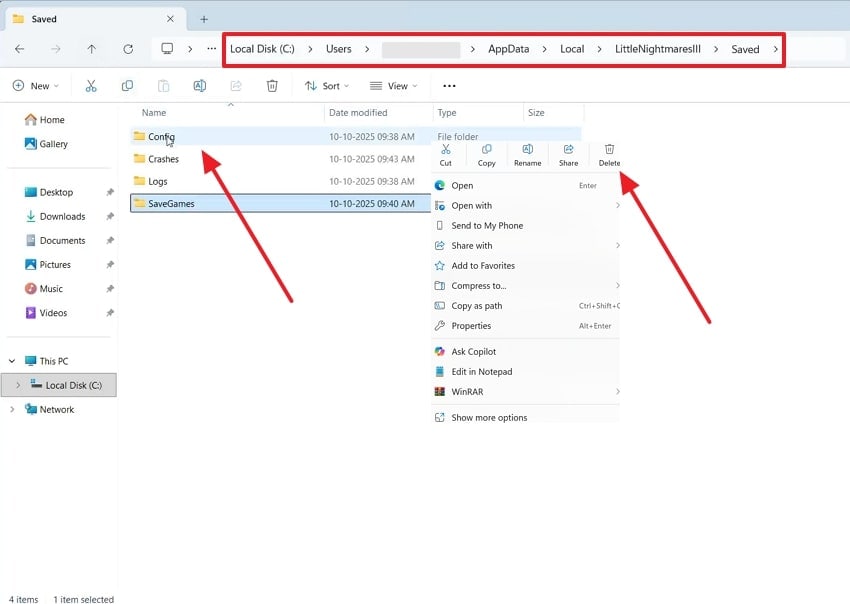The height and width of the screenshot is (604, 850).
Task: Show hidden breadcrumb locations ellipsis
Action: pyautogui.click(x=211, y=49)
